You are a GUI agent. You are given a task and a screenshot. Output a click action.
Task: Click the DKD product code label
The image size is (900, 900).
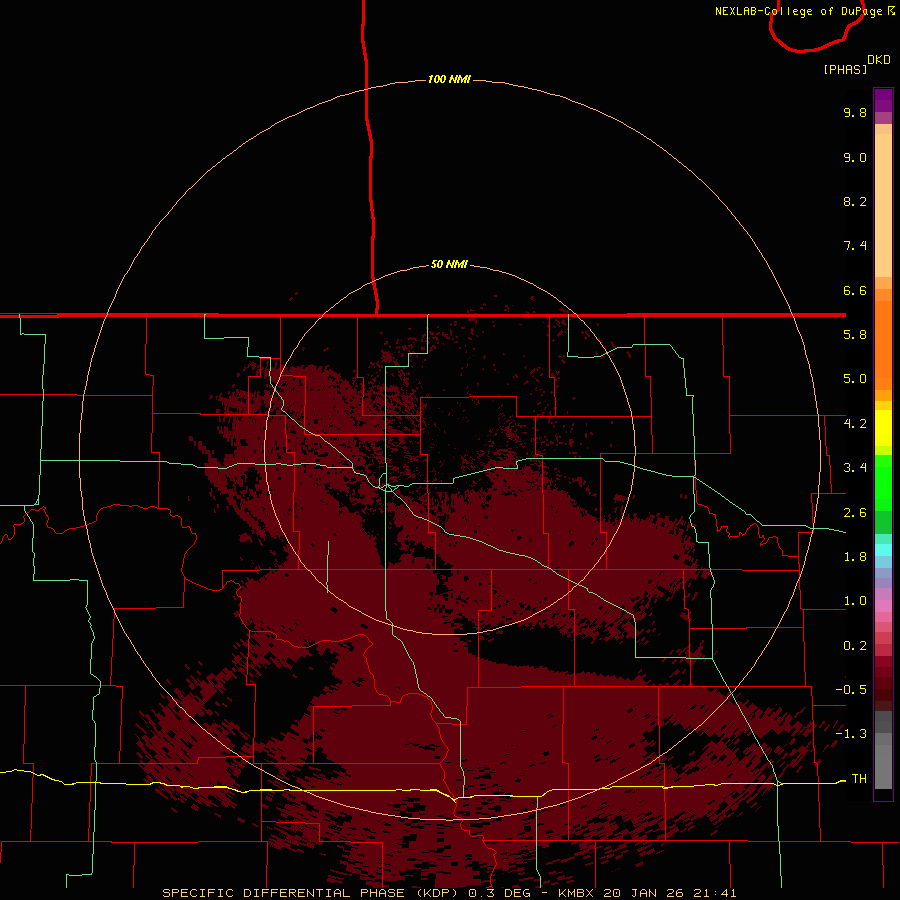[879, 60]
